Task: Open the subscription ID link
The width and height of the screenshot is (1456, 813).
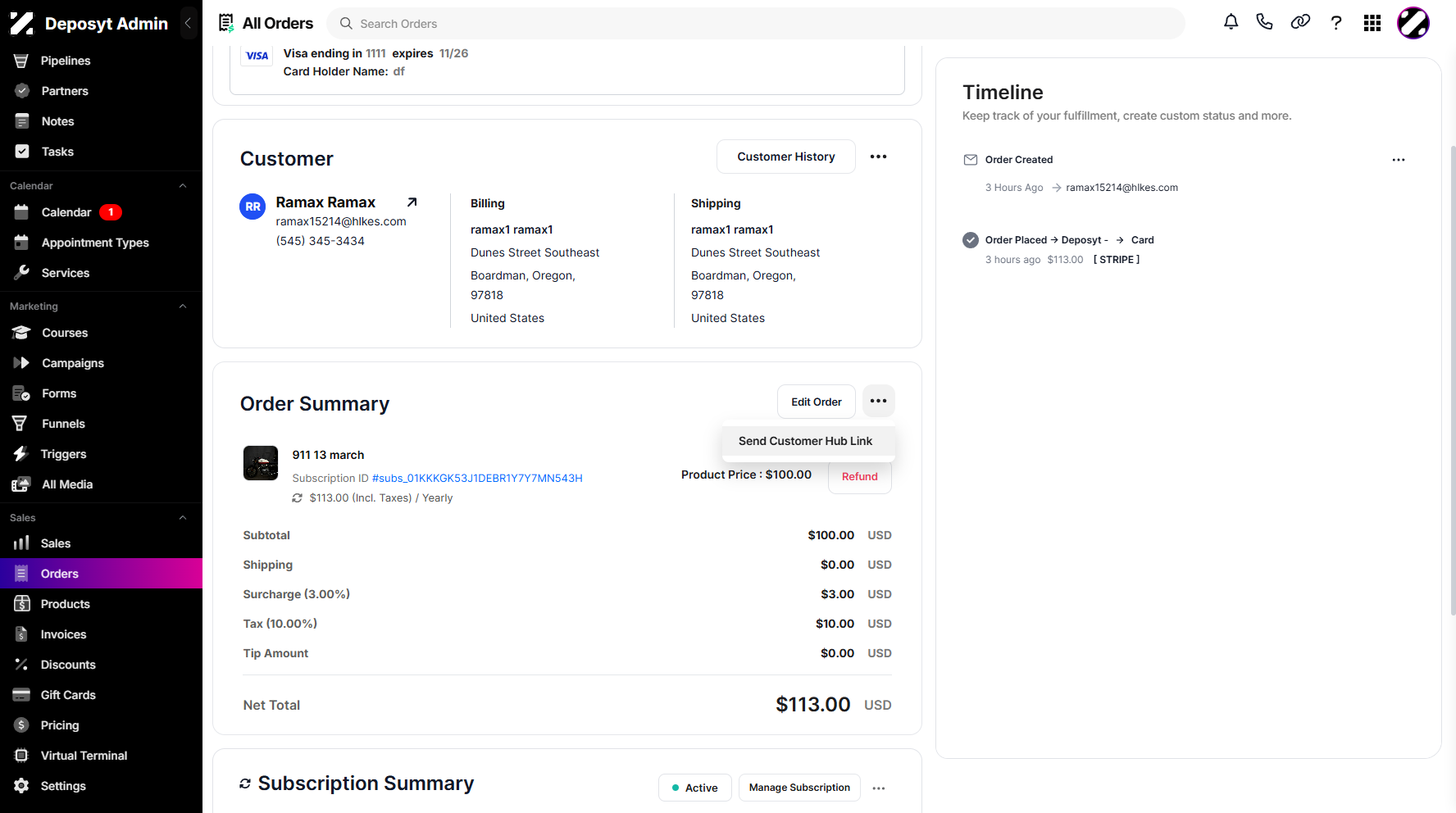Action: (477, 478)
